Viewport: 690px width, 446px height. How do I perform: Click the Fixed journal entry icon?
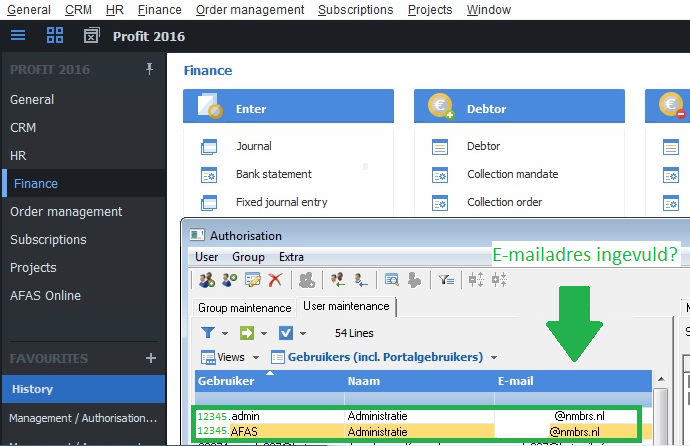click(209, 203)
